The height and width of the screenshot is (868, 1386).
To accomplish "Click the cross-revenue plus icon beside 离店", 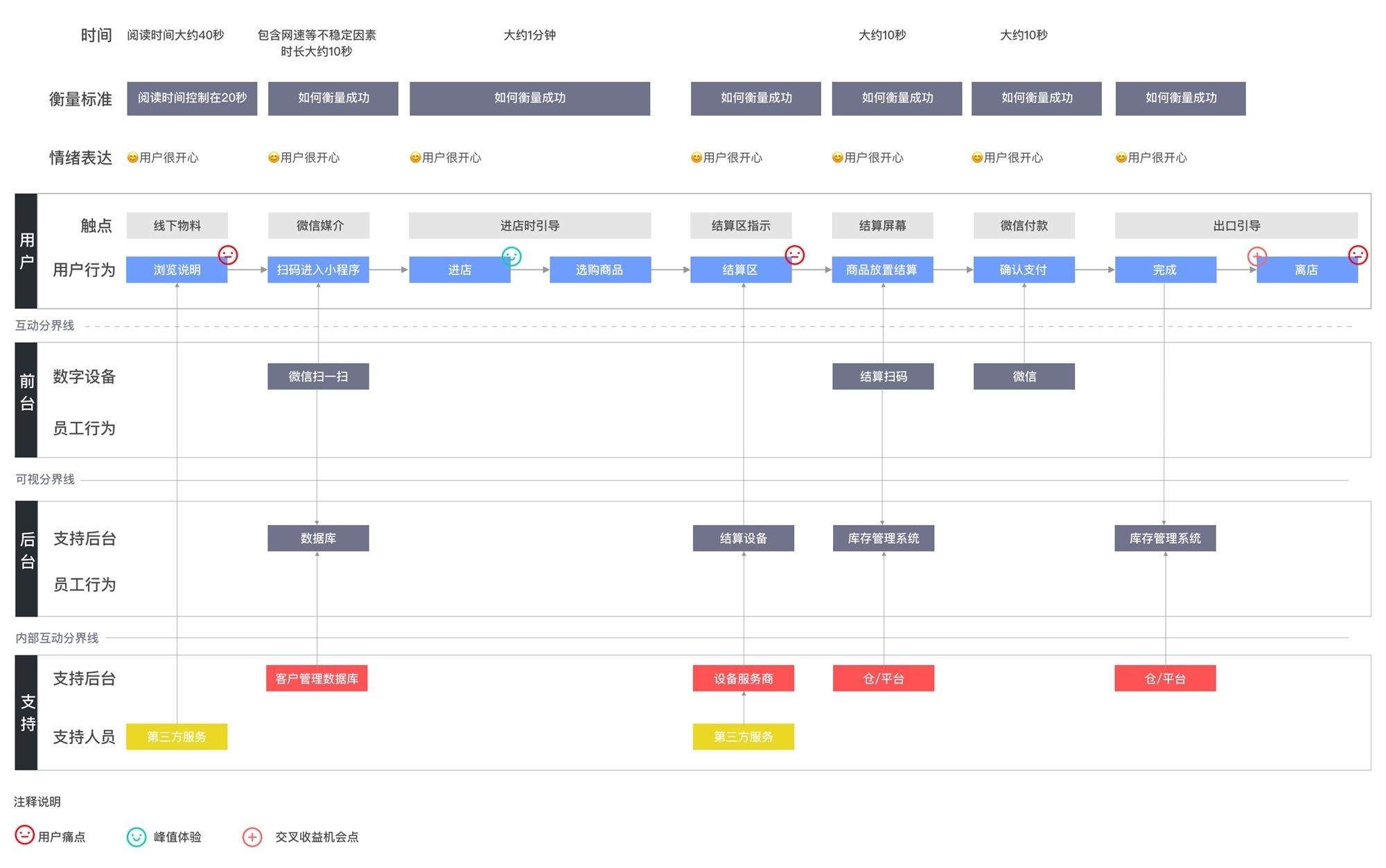I will [1257, 256].
